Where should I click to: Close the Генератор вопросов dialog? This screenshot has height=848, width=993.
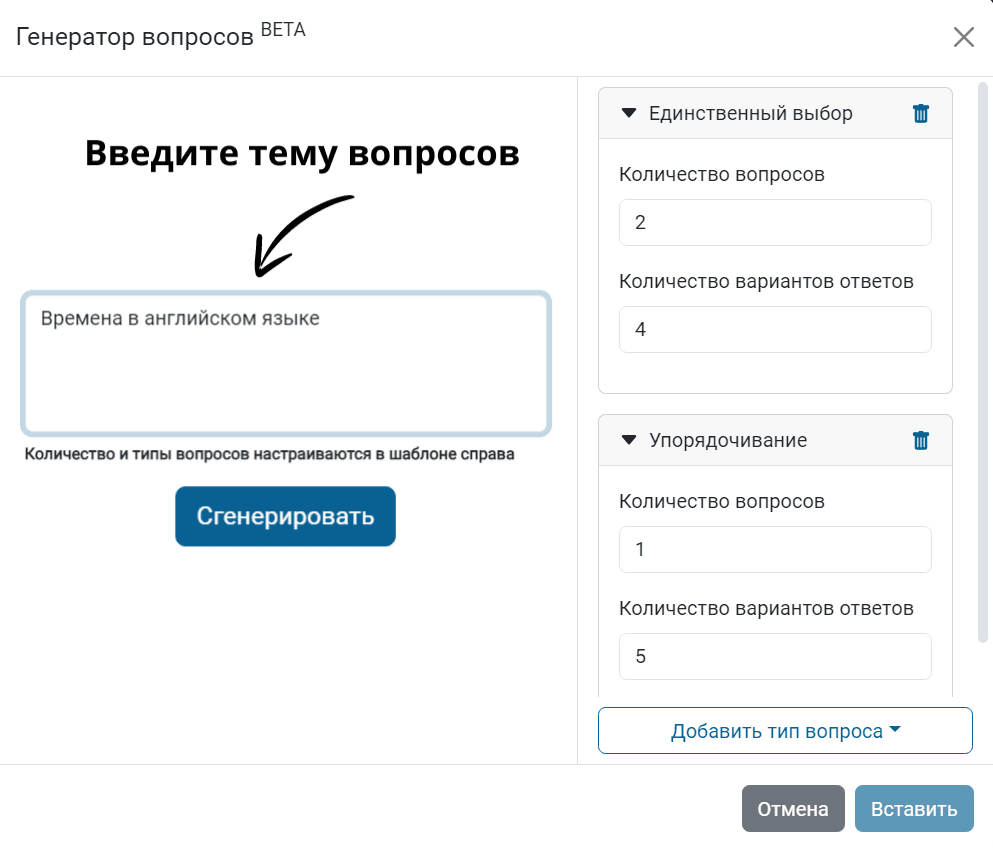tap(963, 37)
